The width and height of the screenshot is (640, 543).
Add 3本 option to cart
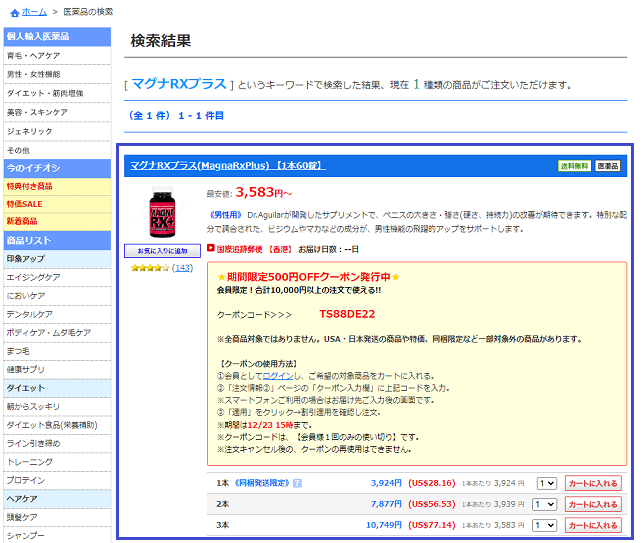pos(593,525)
